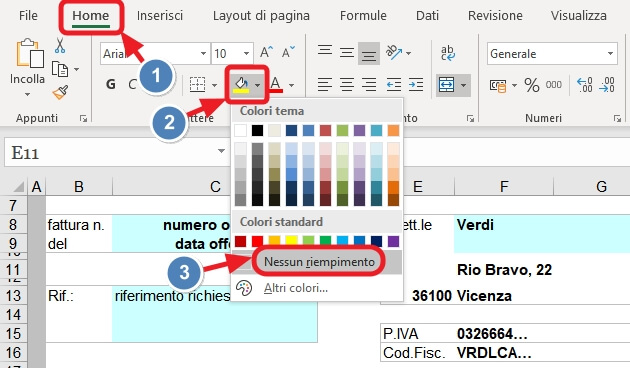Open the Altri colori palette icon
The width and height of the screenshot is (630, 368).
tap(243, 288)
